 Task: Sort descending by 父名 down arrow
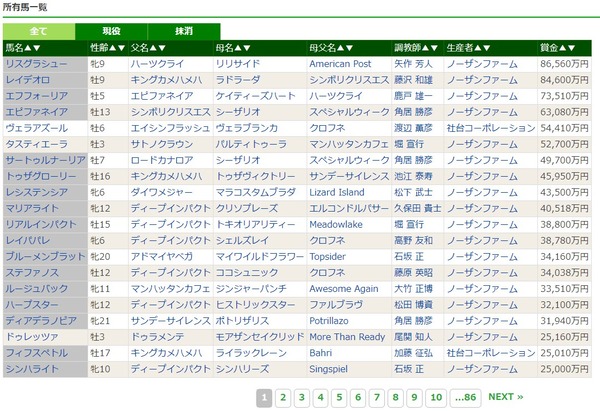point(162,48)
